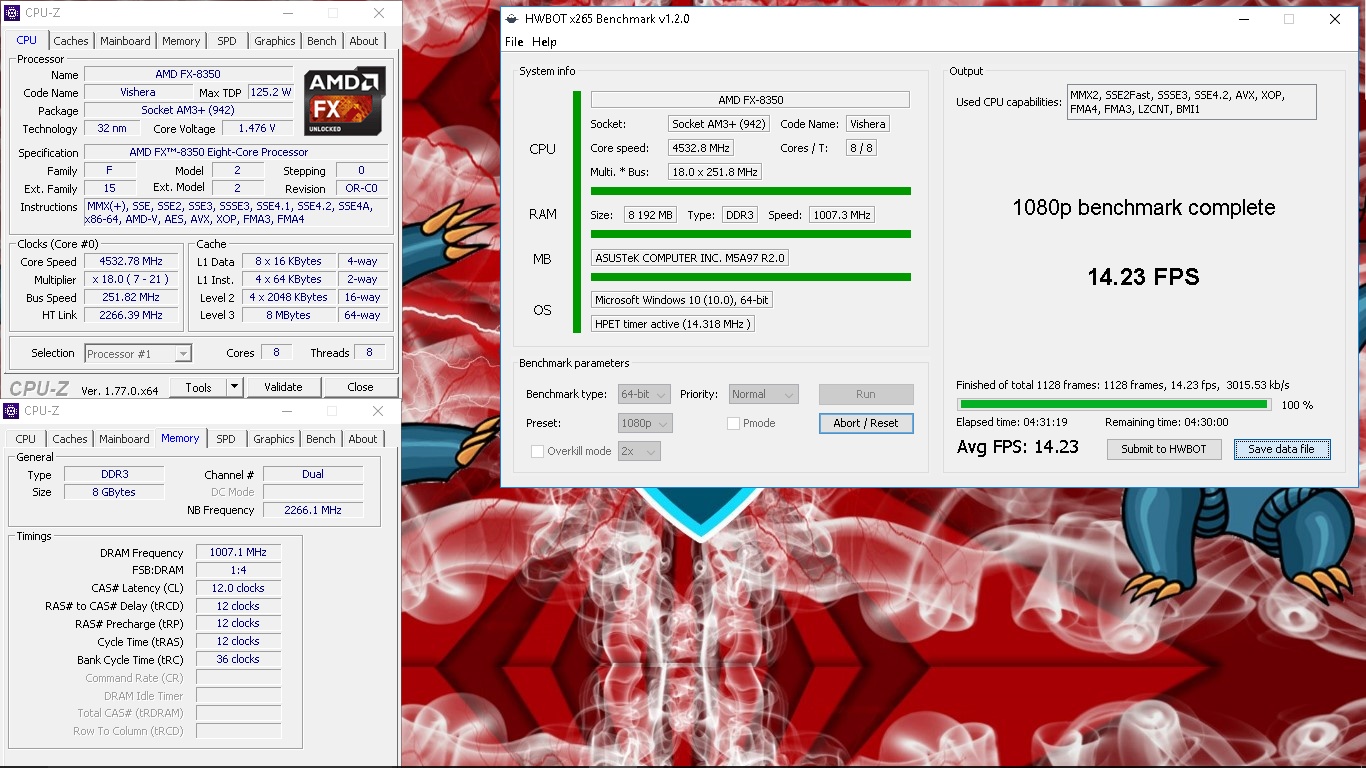
Task: Click the AMD FX-8350 Name field in CPU-Z
Action: pyautogui.click(x=188, y=75)
